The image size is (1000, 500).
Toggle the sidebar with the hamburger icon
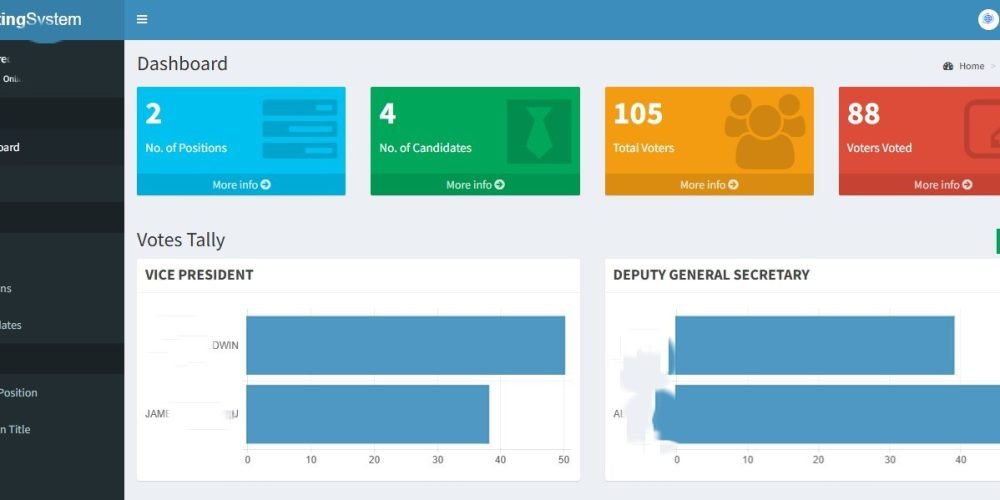142,20
